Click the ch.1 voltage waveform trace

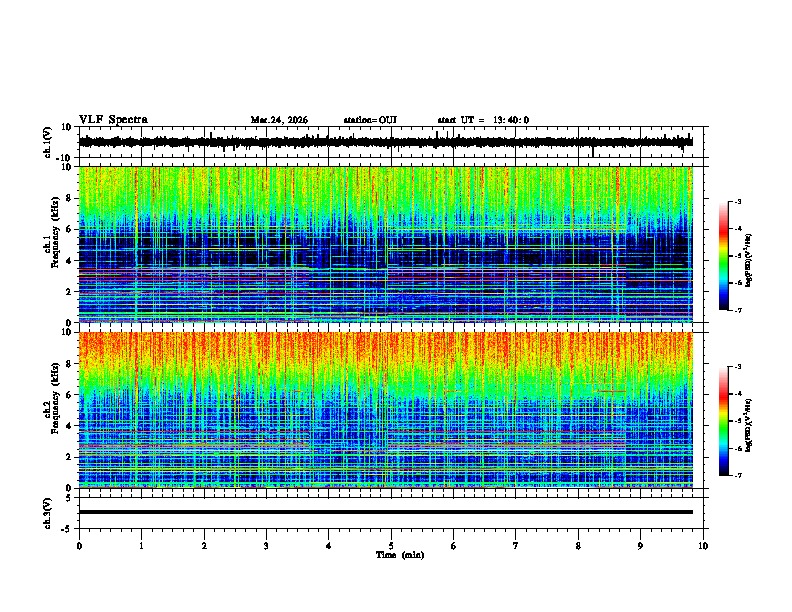(x=385, y=142)
